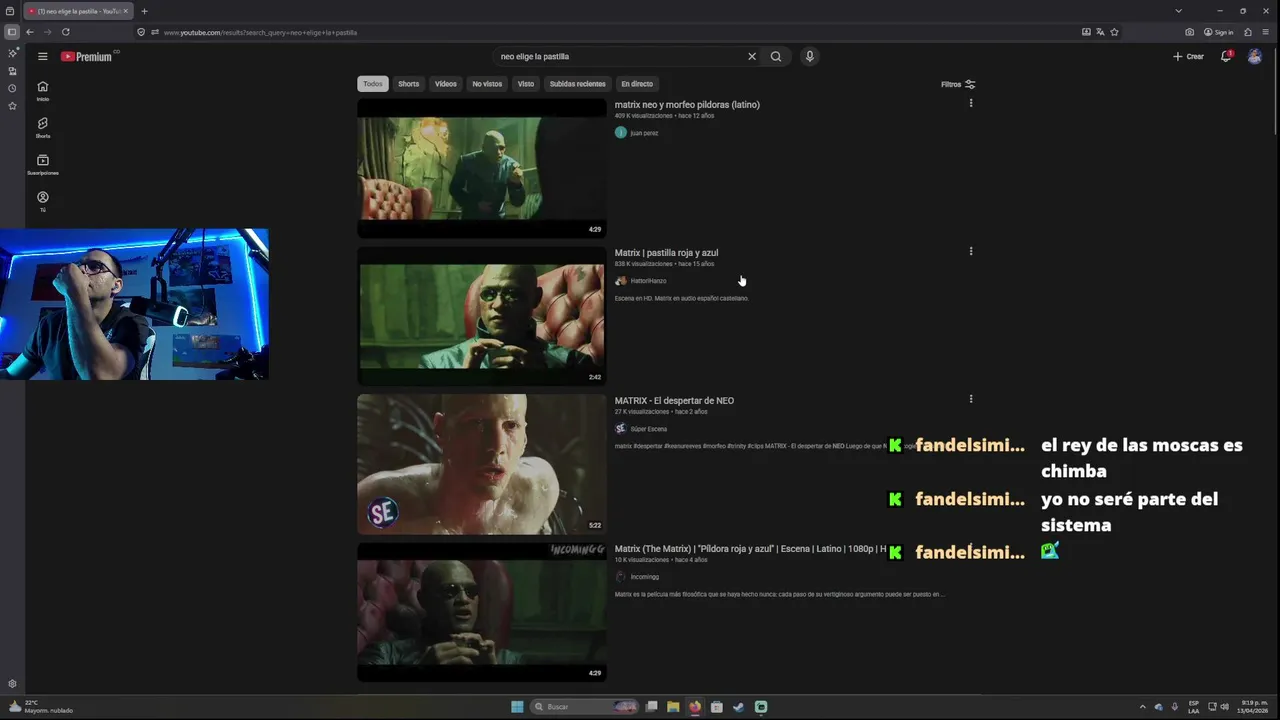Reload the page with the refresh icon
The width and height of the screenshot is (1280, 720).
tap(66, 32)
